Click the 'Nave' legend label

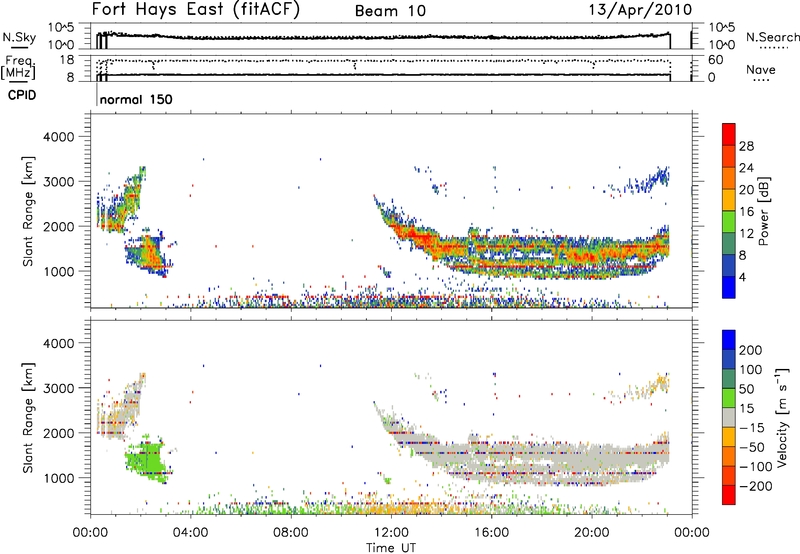[761, 69]
